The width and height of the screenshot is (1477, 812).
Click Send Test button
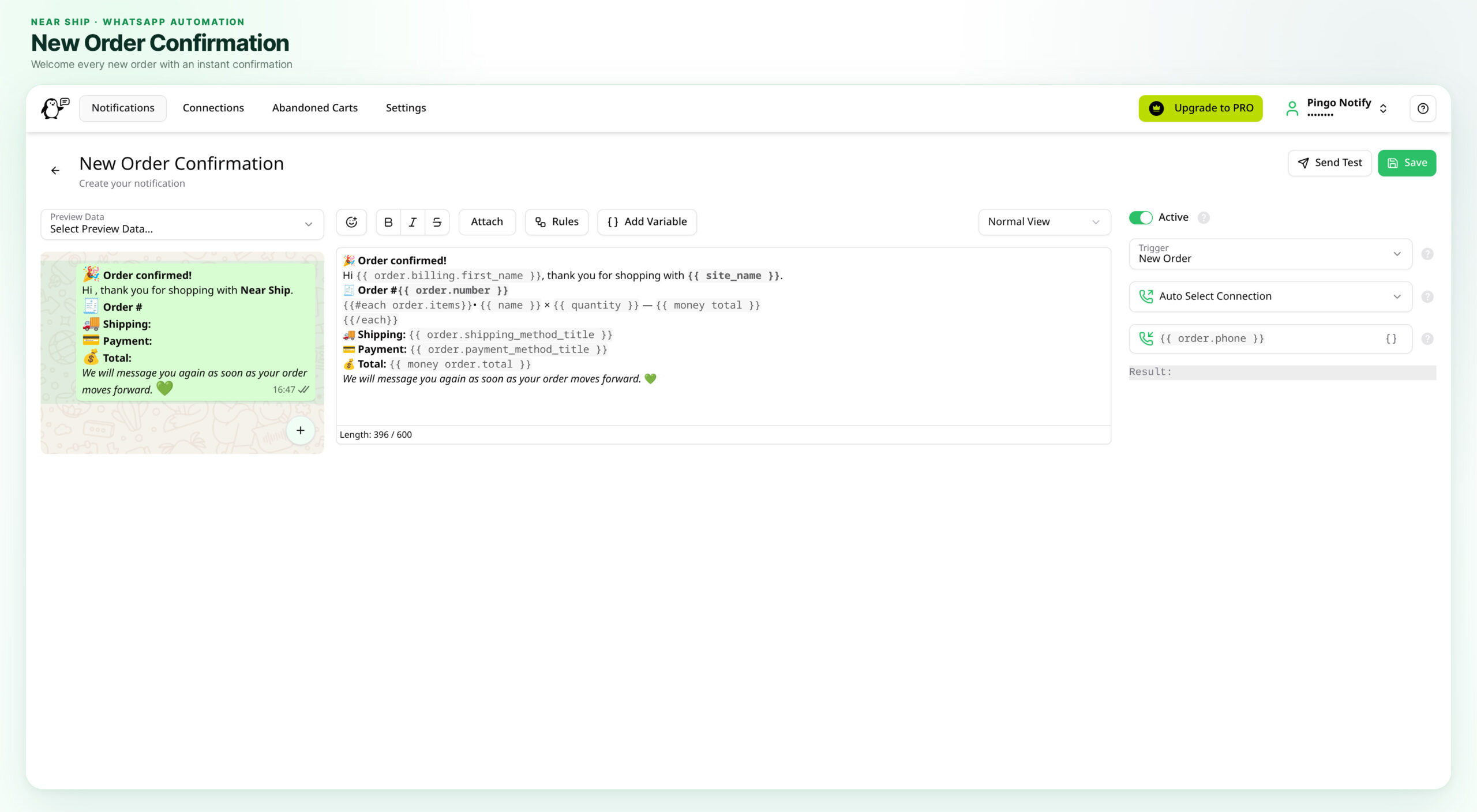click(1329, 163)
